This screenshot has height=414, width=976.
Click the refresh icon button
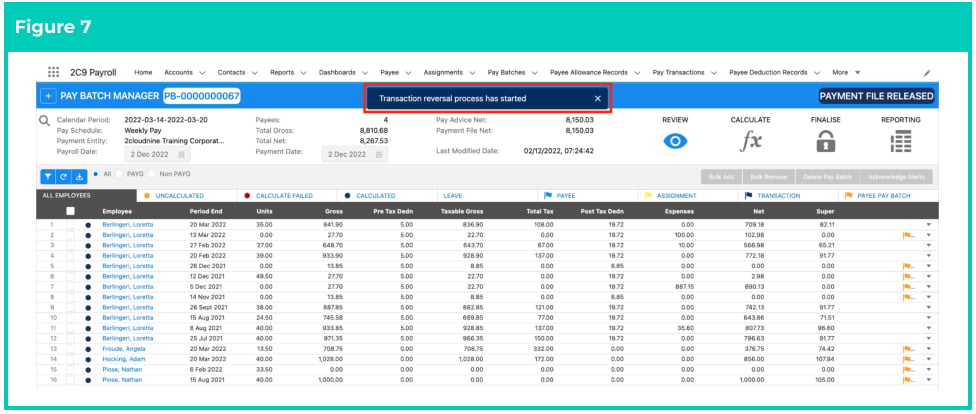[x=63, y=177]
